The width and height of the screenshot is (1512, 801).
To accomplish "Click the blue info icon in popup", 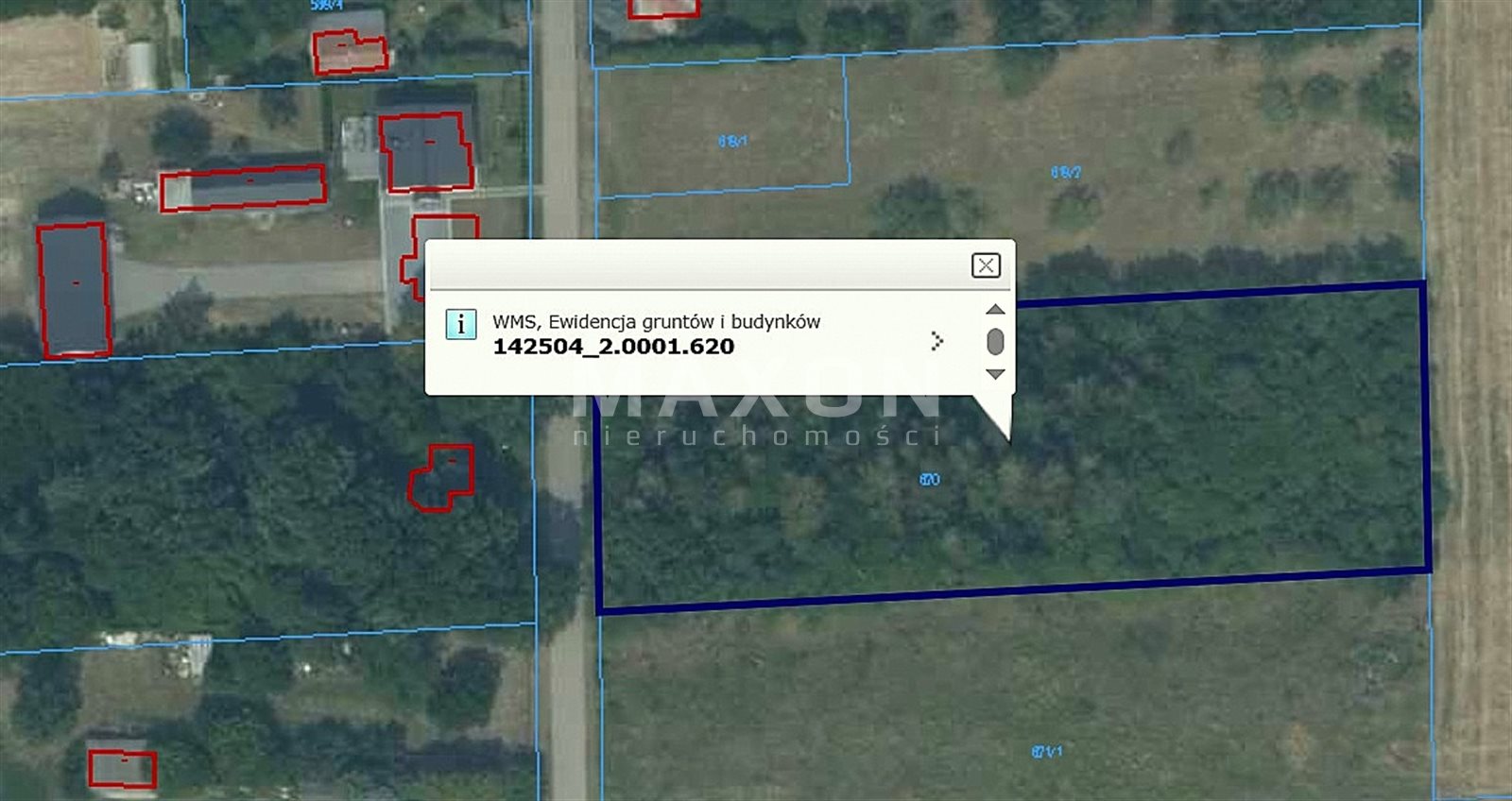I will [x=460, y=324].
